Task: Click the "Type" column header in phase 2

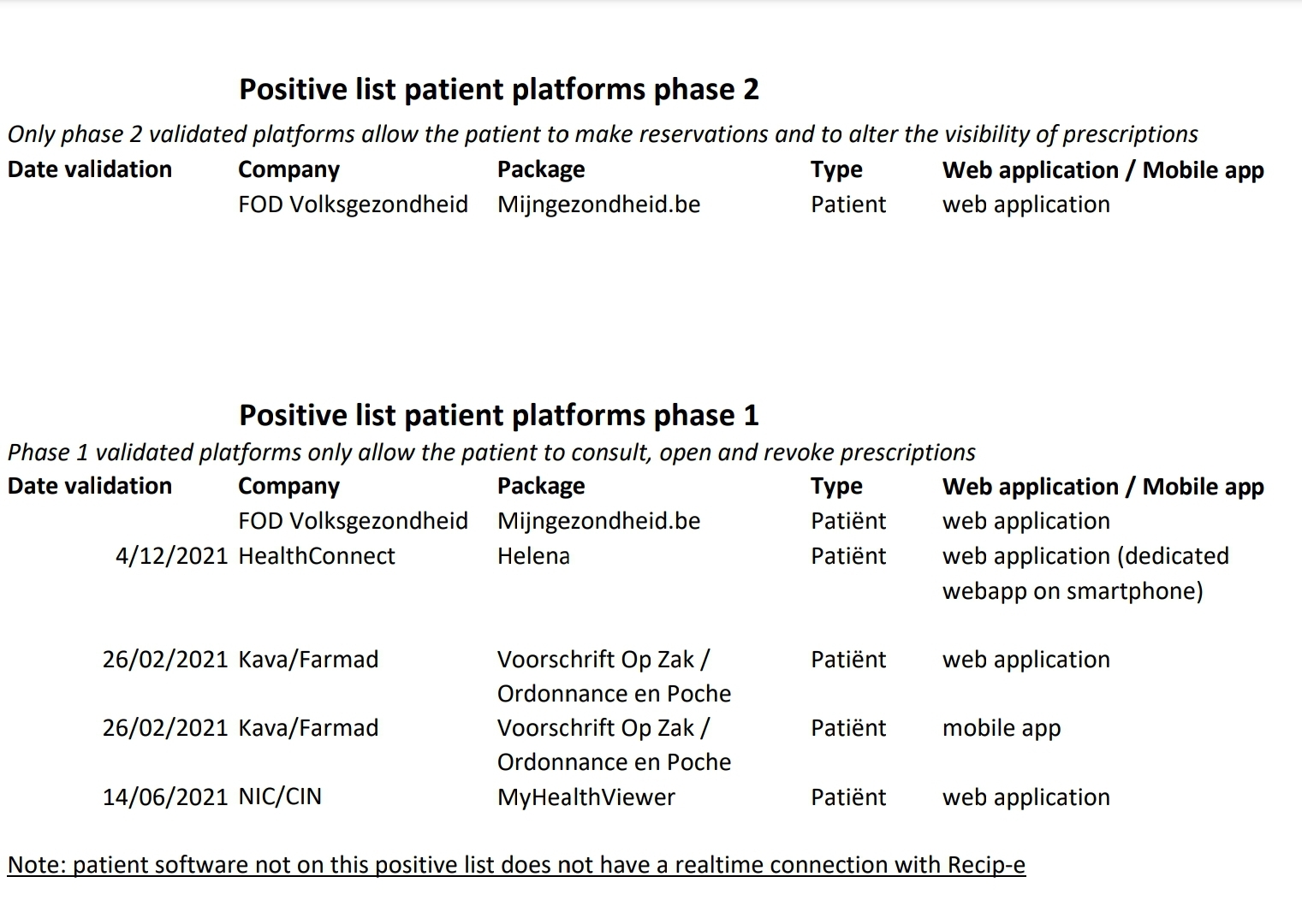Action: (x=836, y=169)
